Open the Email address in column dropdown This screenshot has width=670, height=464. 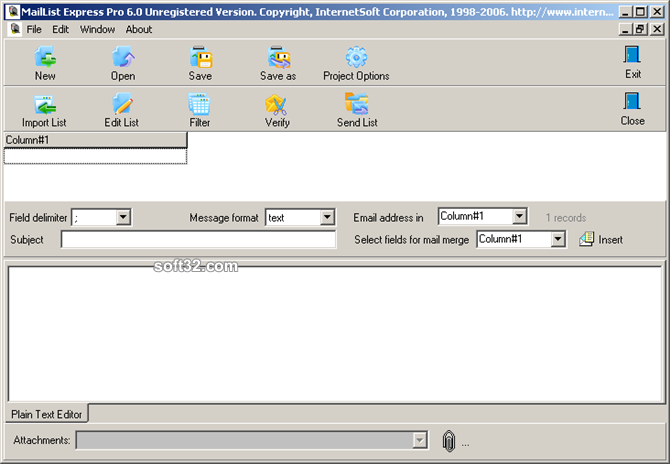pyautogui.click(x=520, y=216)
